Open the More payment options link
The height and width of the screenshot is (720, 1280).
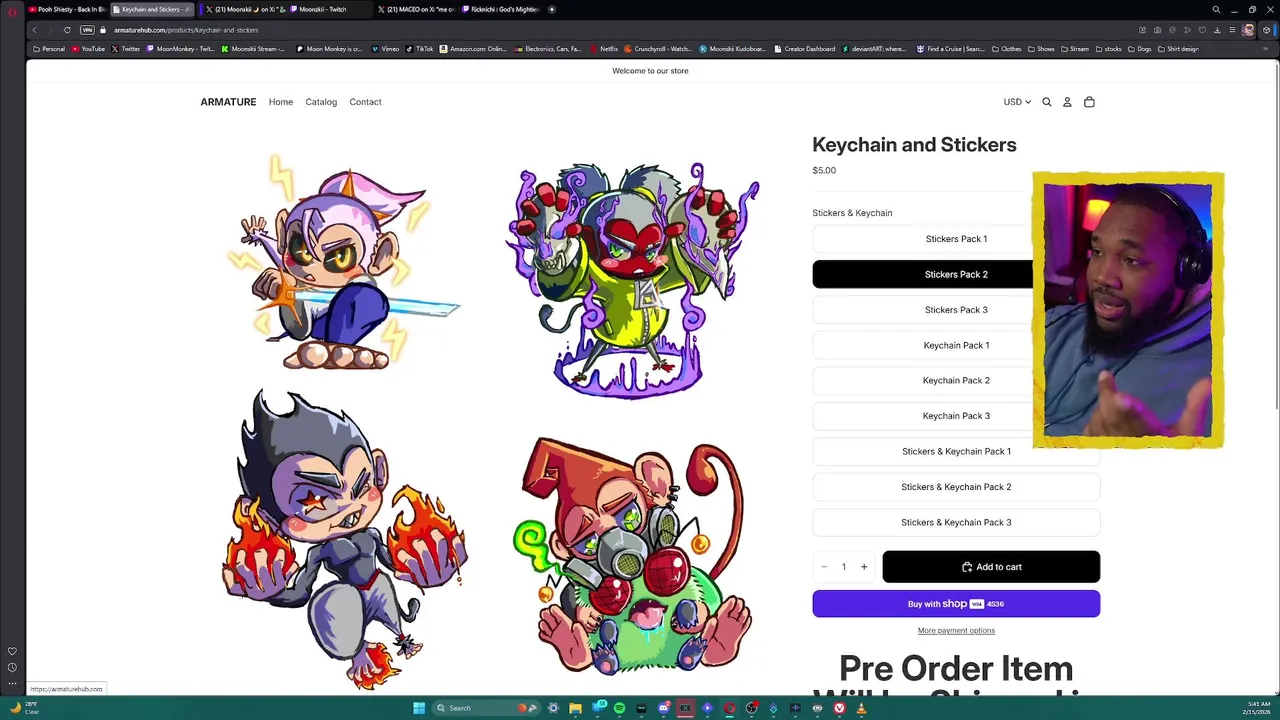956,631
